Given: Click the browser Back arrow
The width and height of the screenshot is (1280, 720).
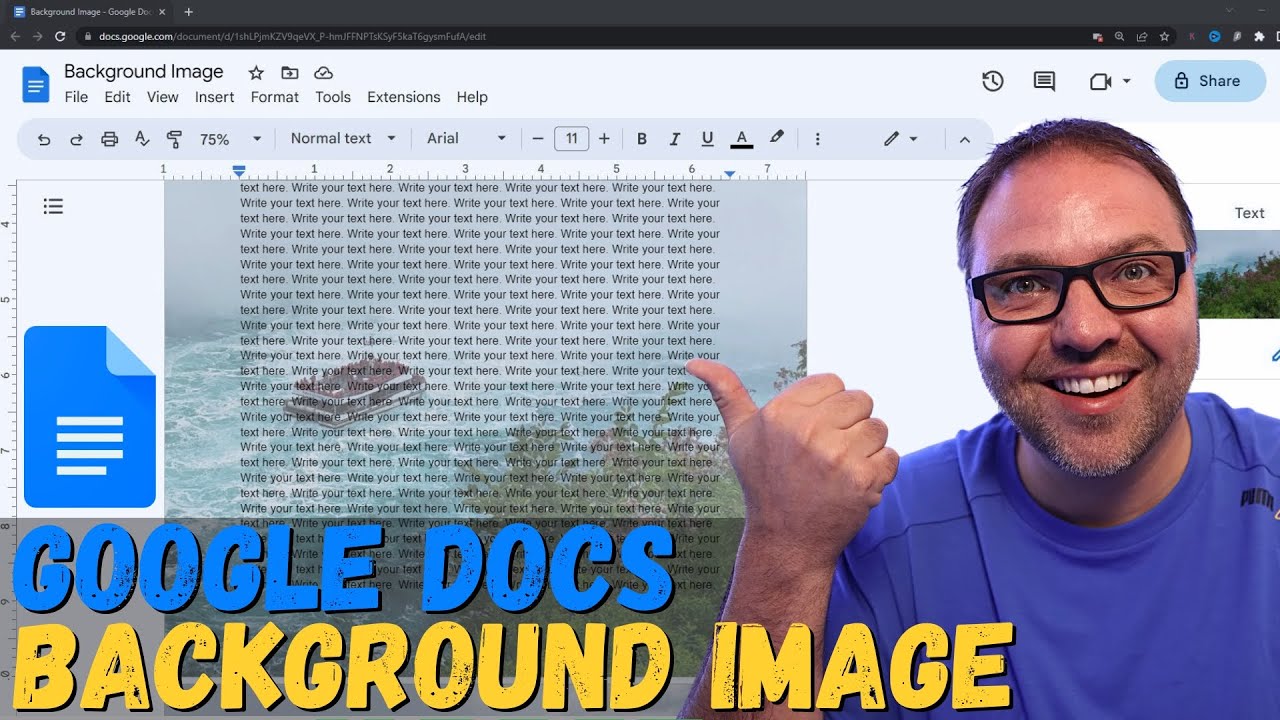Looking at the screenshot, I should coord(15,36).
